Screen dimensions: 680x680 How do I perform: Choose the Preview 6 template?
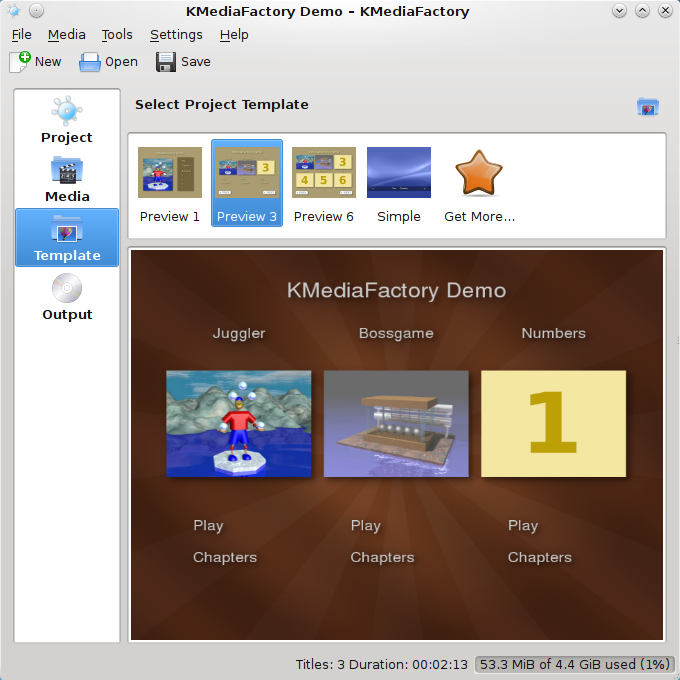(324, 183)
